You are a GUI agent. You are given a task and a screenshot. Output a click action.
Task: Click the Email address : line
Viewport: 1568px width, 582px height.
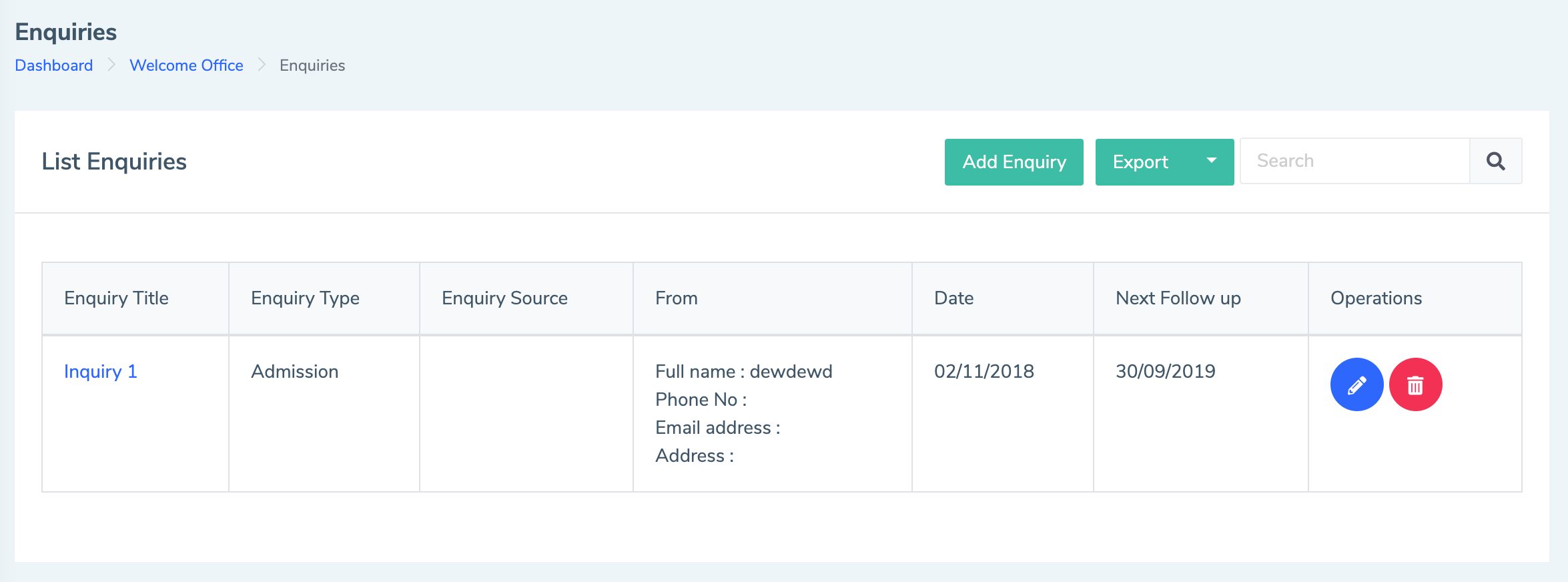coord(717,427)
